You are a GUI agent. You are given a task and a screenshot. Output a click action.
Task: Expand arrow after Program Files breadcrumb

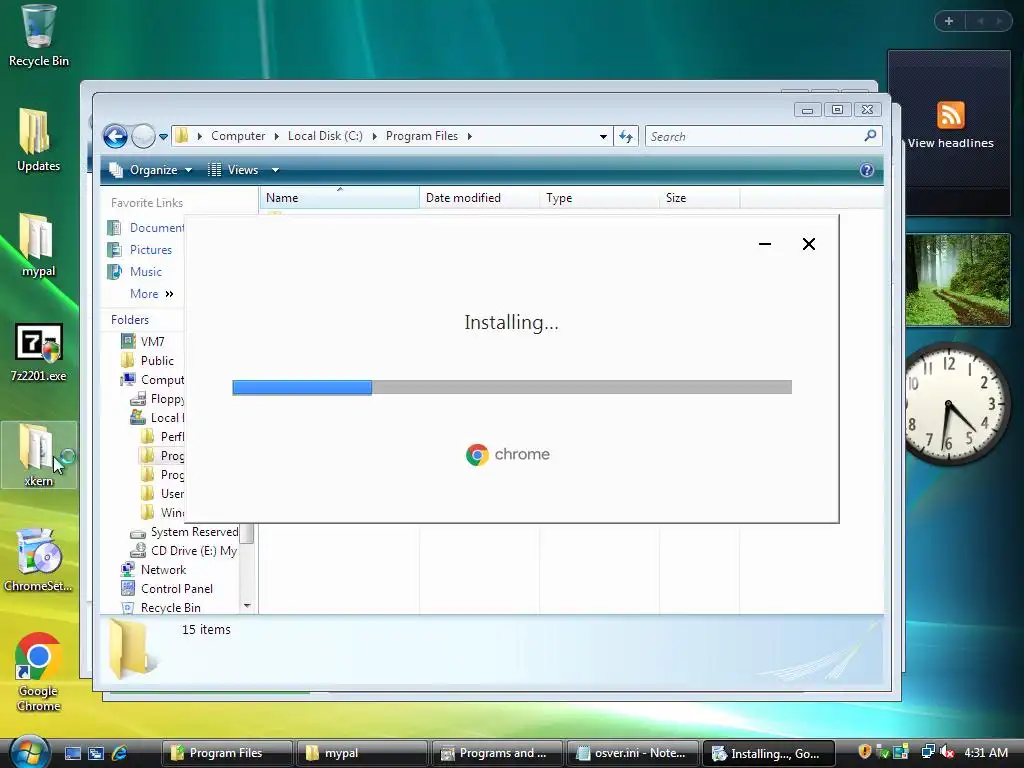tap(470, 136)
